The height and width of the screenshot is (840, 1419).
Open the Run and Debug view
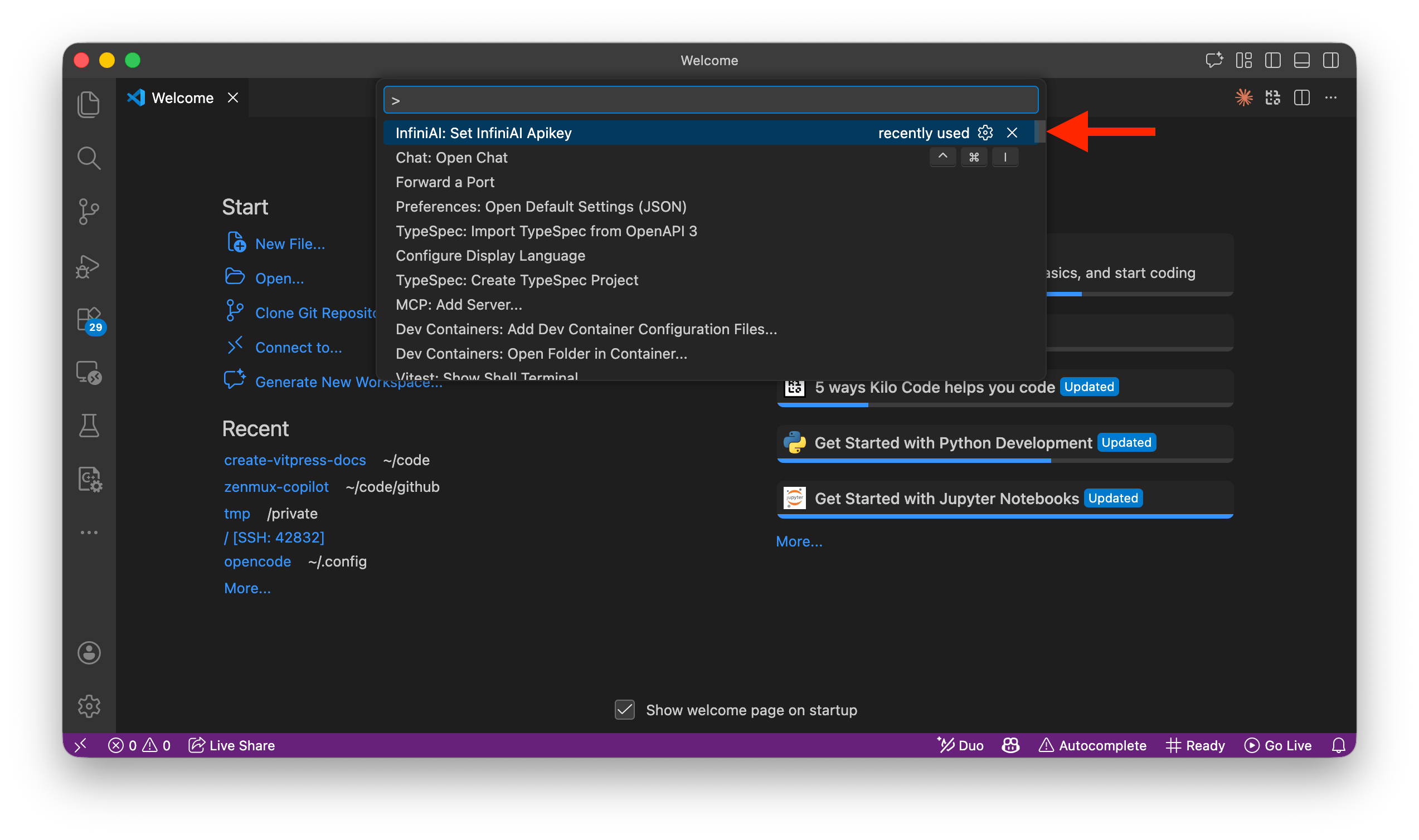[x=89, y=266]
